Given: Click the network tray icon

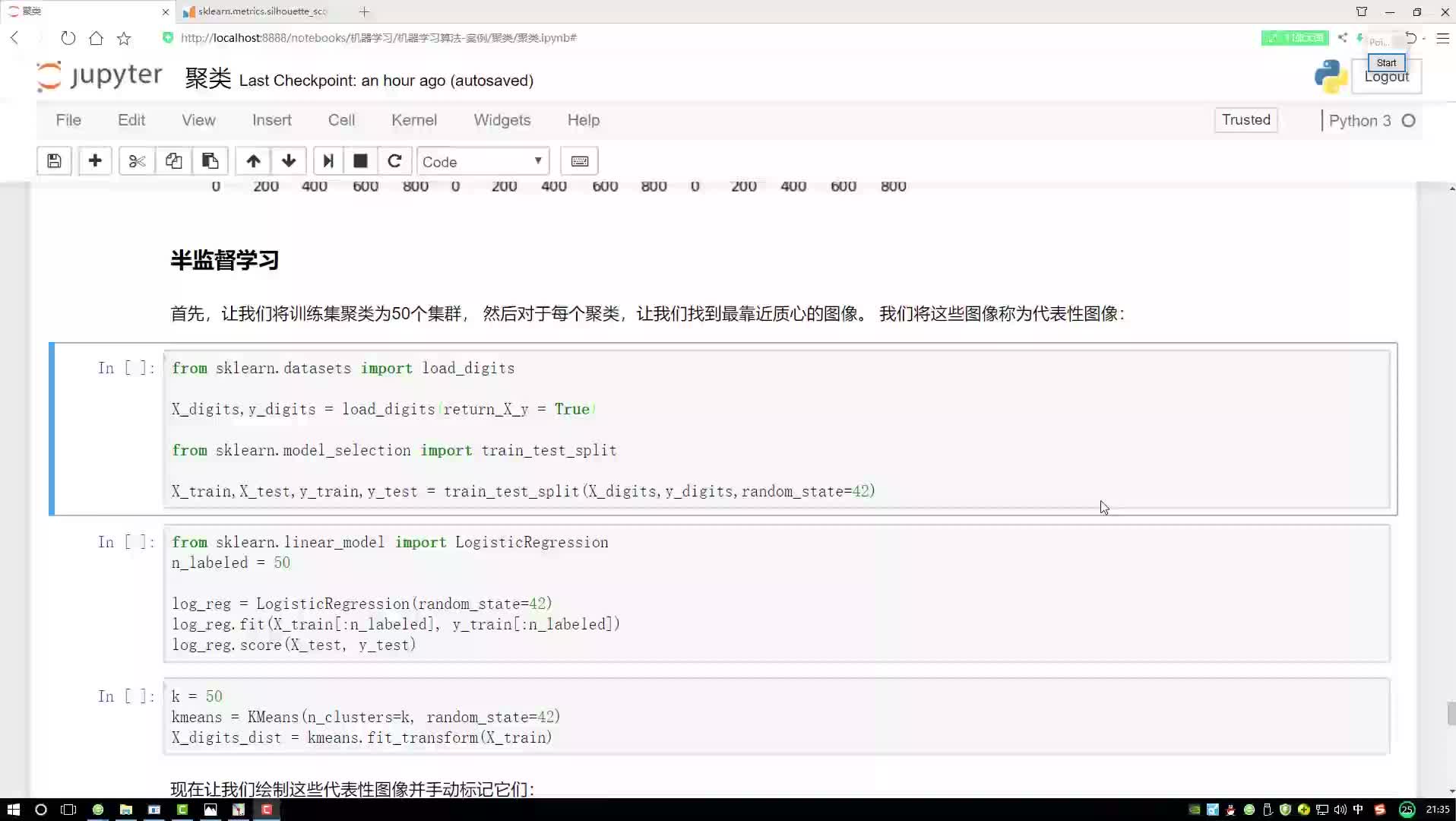Looking at the screenshot, I should tap(1322, 810).
